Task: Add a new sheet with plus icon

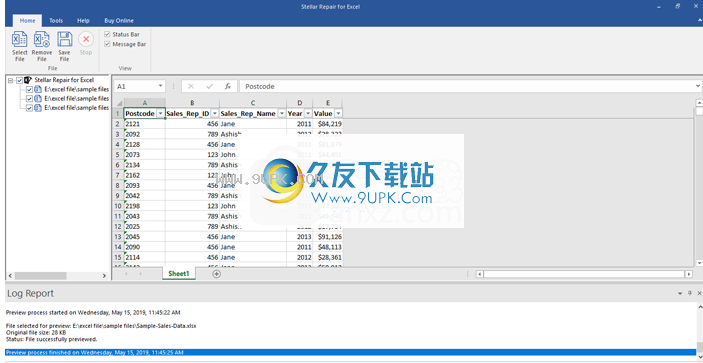Action: 217,274
